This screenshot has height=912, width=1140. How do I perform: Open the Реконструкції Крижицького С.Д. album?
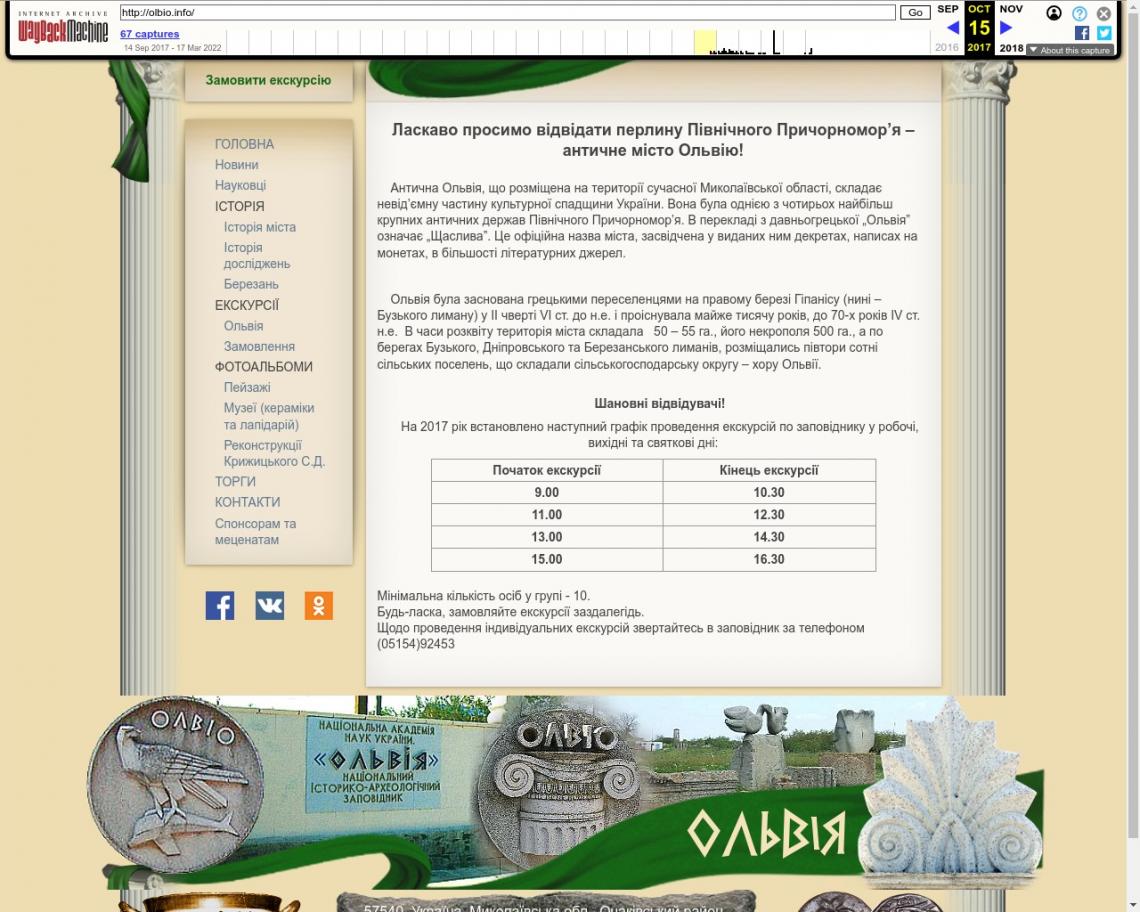tap(274, 453)
